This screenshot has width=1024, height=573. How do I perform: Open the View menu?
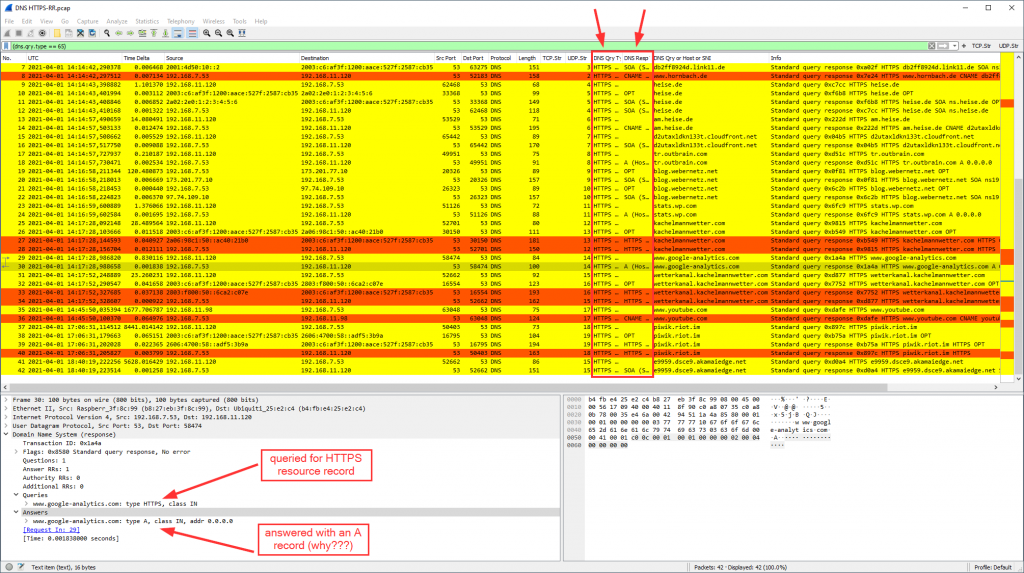tap(46, 22)
